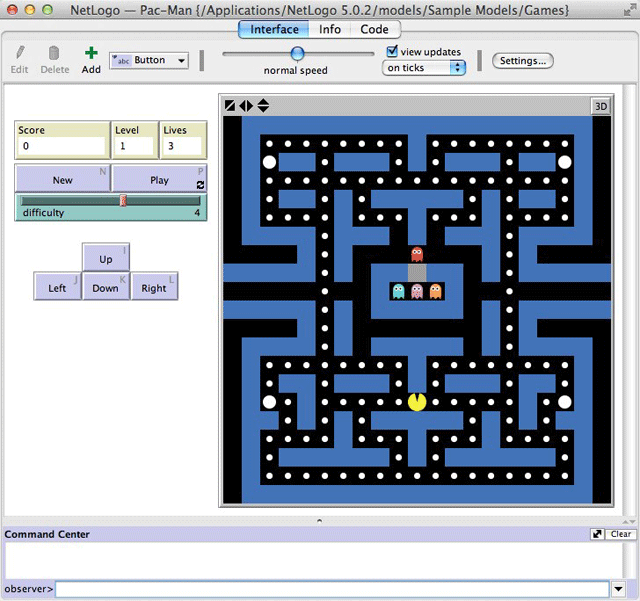Click the Up movement button
Screen dimensions: 640x601
pyautogui.click(x=106, y=258)
